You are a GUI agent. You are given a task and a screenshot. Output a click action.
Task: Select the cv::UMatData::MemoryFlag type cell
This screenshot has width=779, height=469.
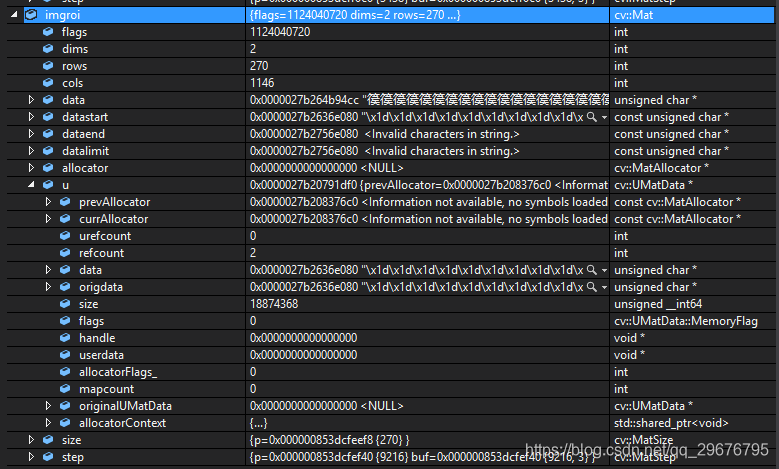tap(686, 321)
